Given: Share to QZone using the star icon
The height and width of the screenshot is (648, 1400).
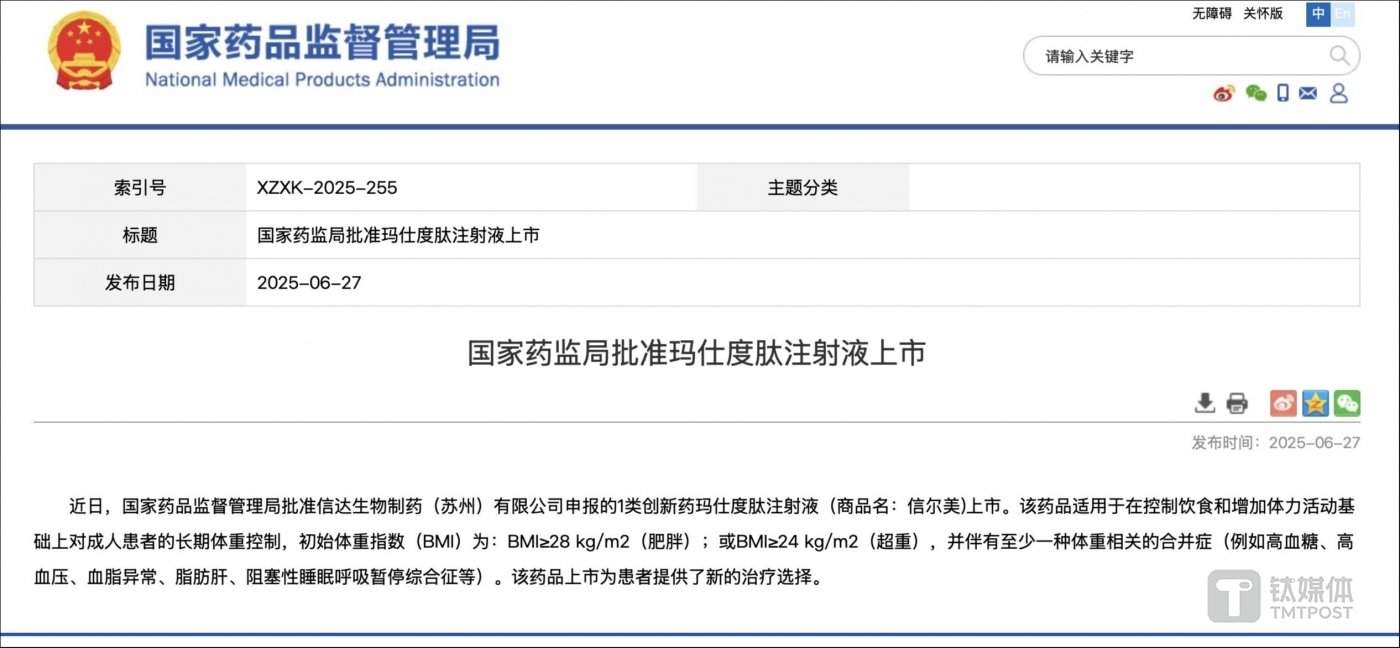Looking at the screenshot, I should [1315, 403].
